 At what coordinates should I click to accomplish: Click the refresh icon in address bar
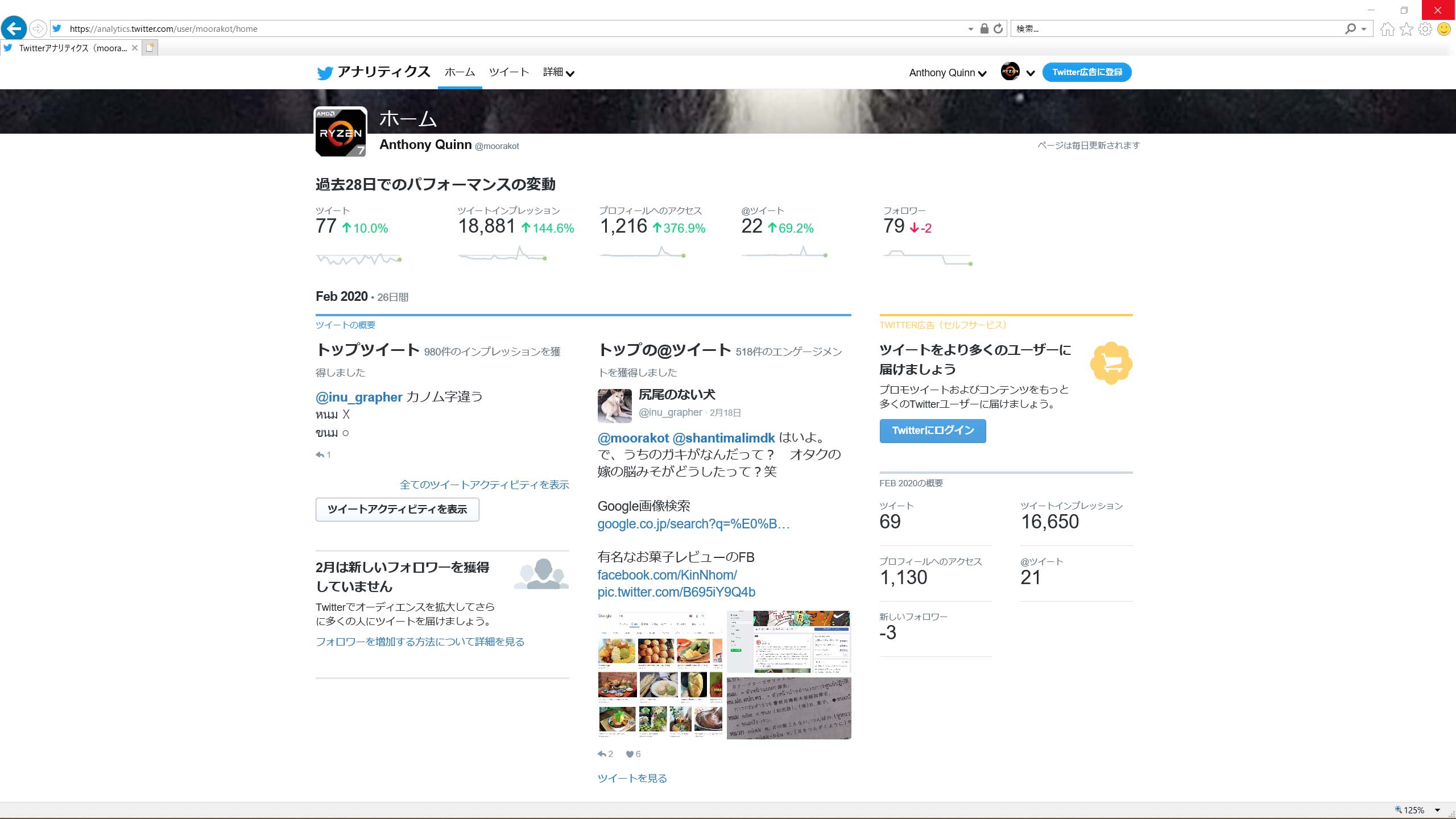point(998,28)
